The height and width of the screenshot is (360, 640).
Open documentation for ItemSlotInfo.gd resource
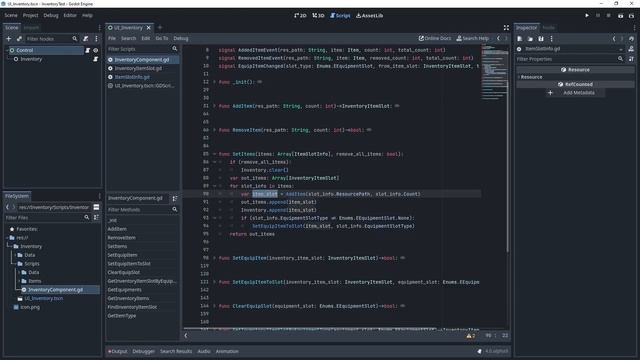tap(631, 49)
